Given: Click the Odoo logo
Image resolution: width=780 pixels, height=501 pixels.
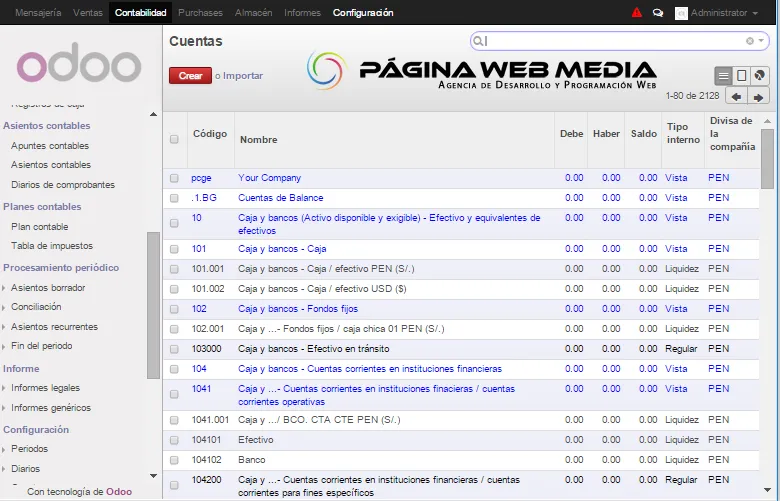Looking at the screenshot, I should [79, 63].
